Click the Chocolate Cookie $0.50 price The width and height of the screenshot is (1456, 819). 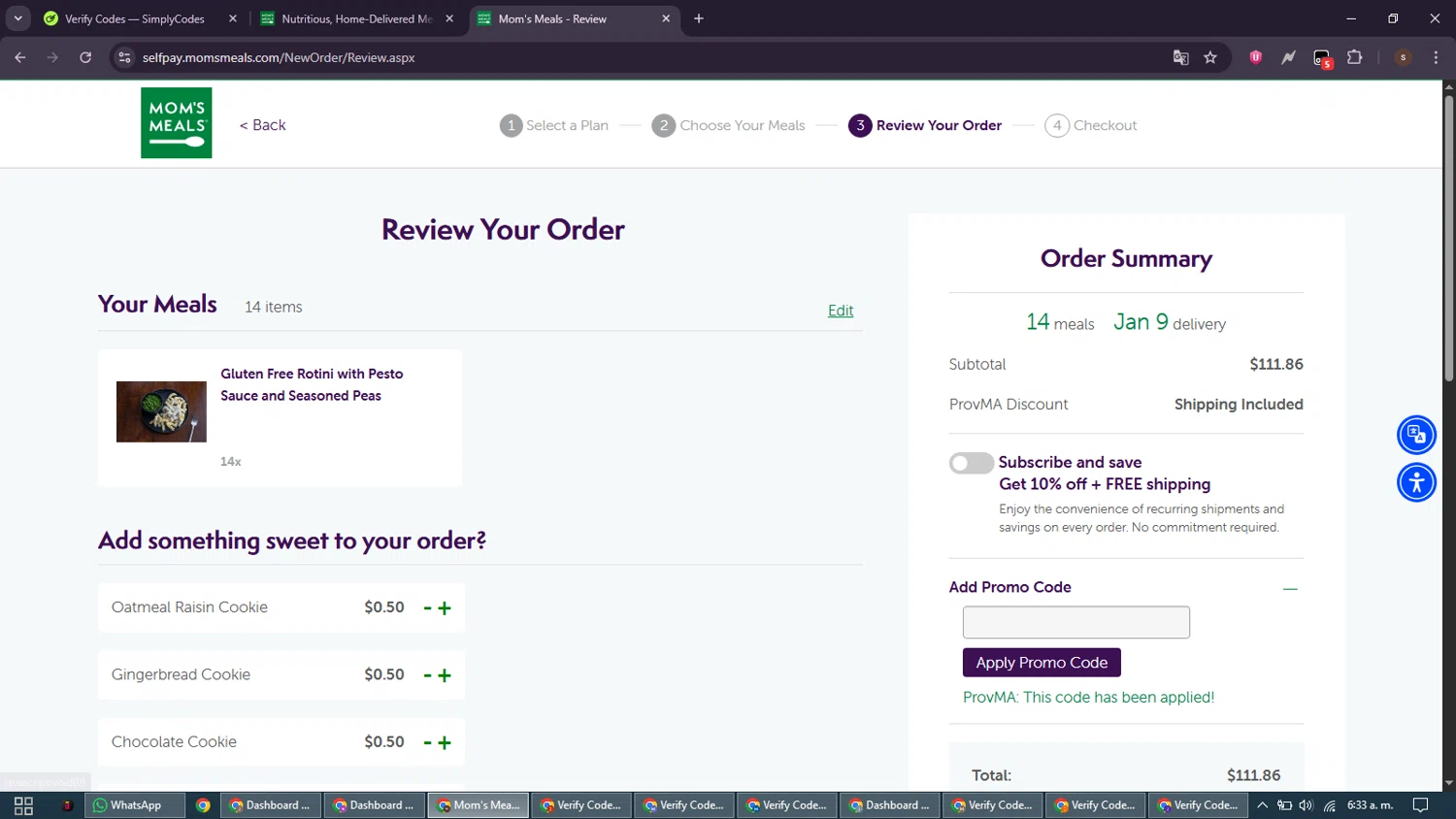(384, 742)
